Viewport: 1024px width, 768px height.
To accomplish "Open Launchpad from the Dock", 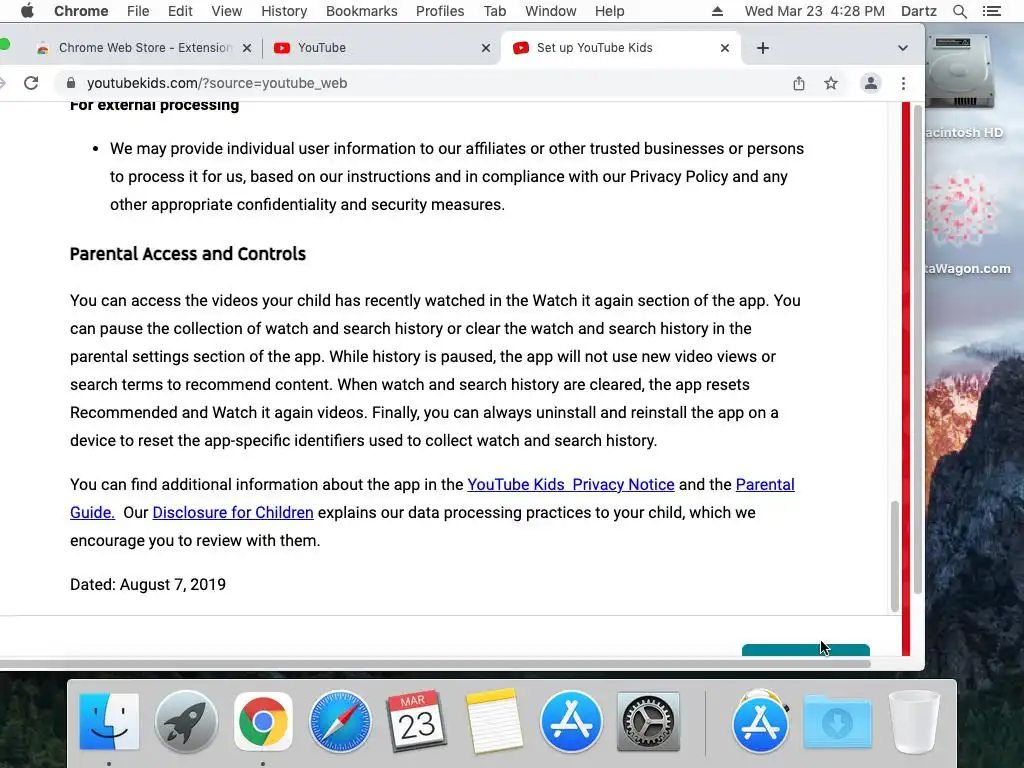I will pos(186,722).
